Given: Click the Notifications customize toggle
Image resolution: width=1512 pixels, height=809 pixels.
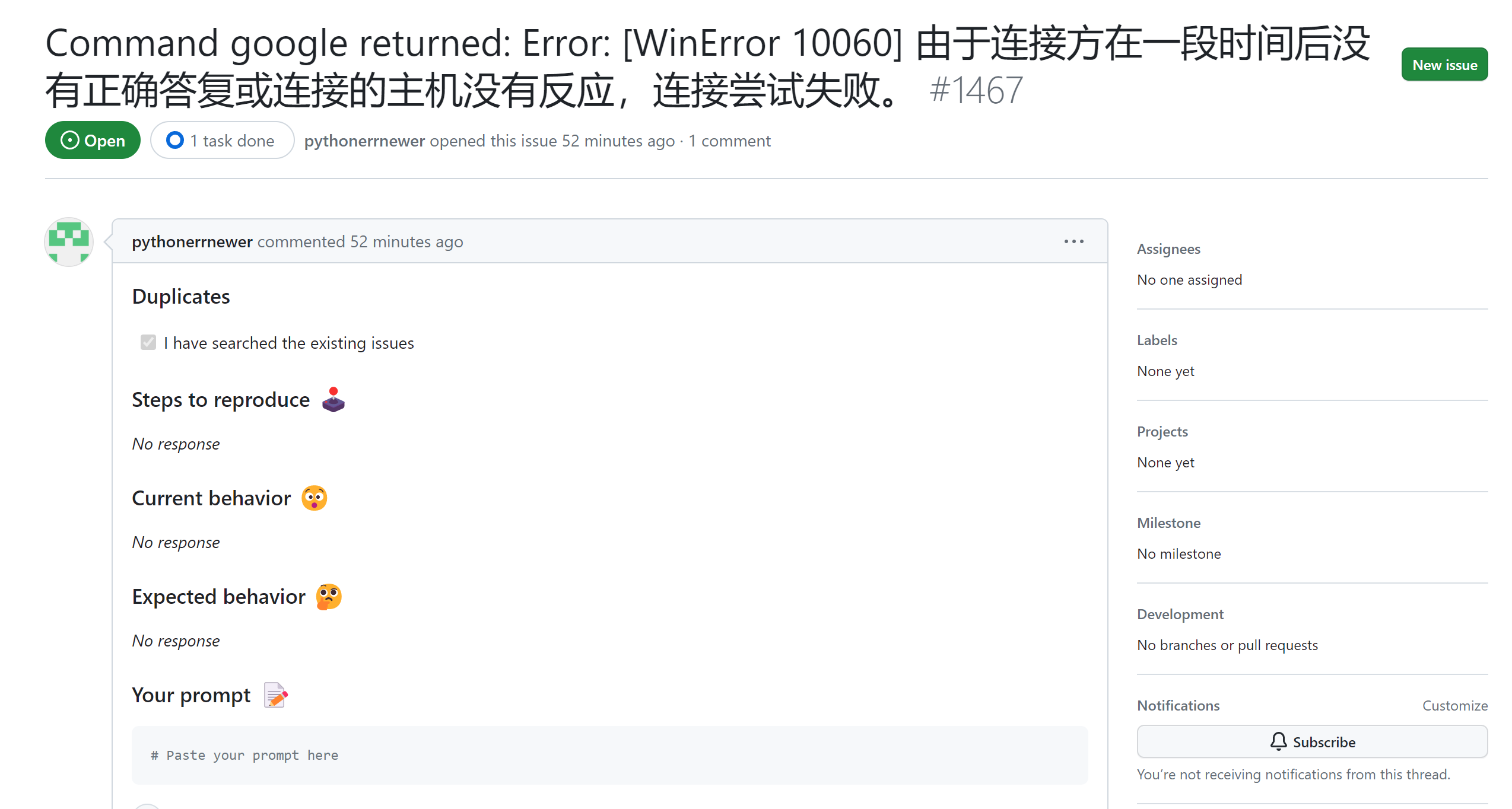Looking at the screenshot, I should coord(1456,706).
